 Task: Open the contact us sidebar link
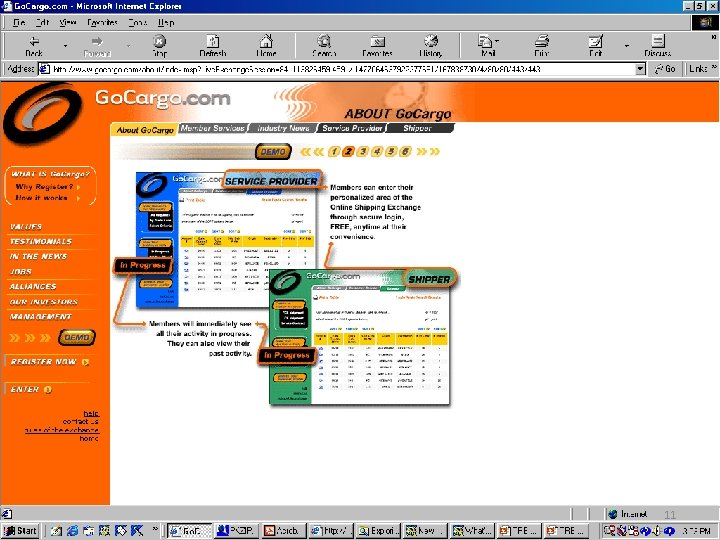[x=80, y=422]
